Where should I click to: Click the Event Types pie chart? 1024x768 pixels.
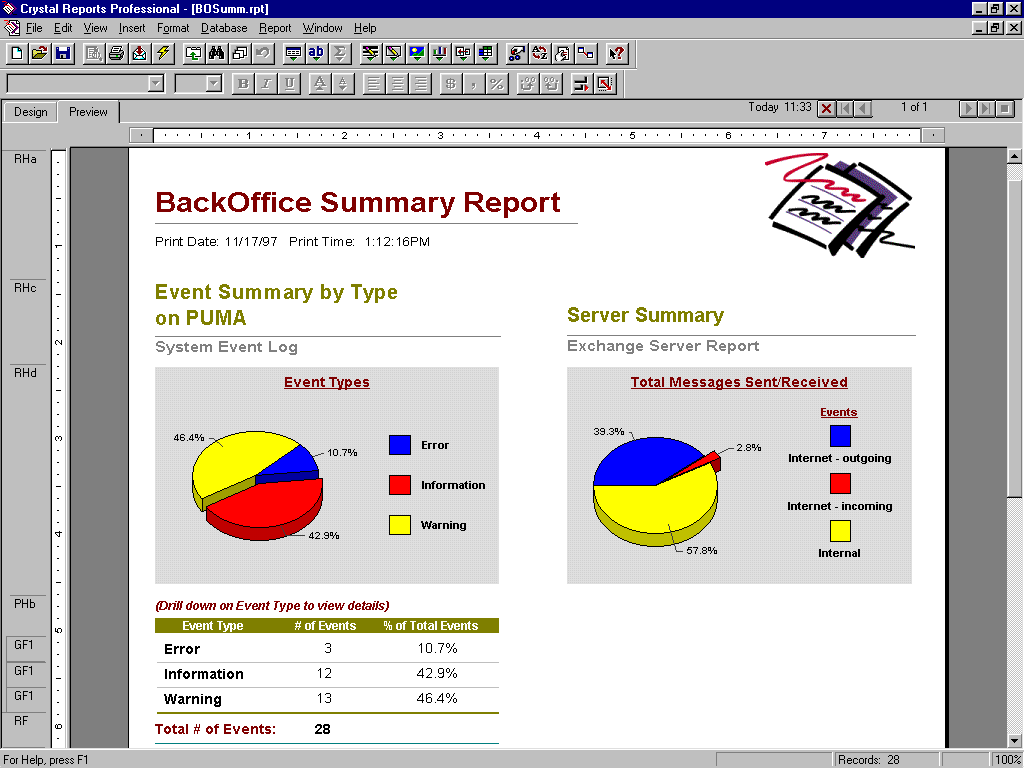[257, 485]
